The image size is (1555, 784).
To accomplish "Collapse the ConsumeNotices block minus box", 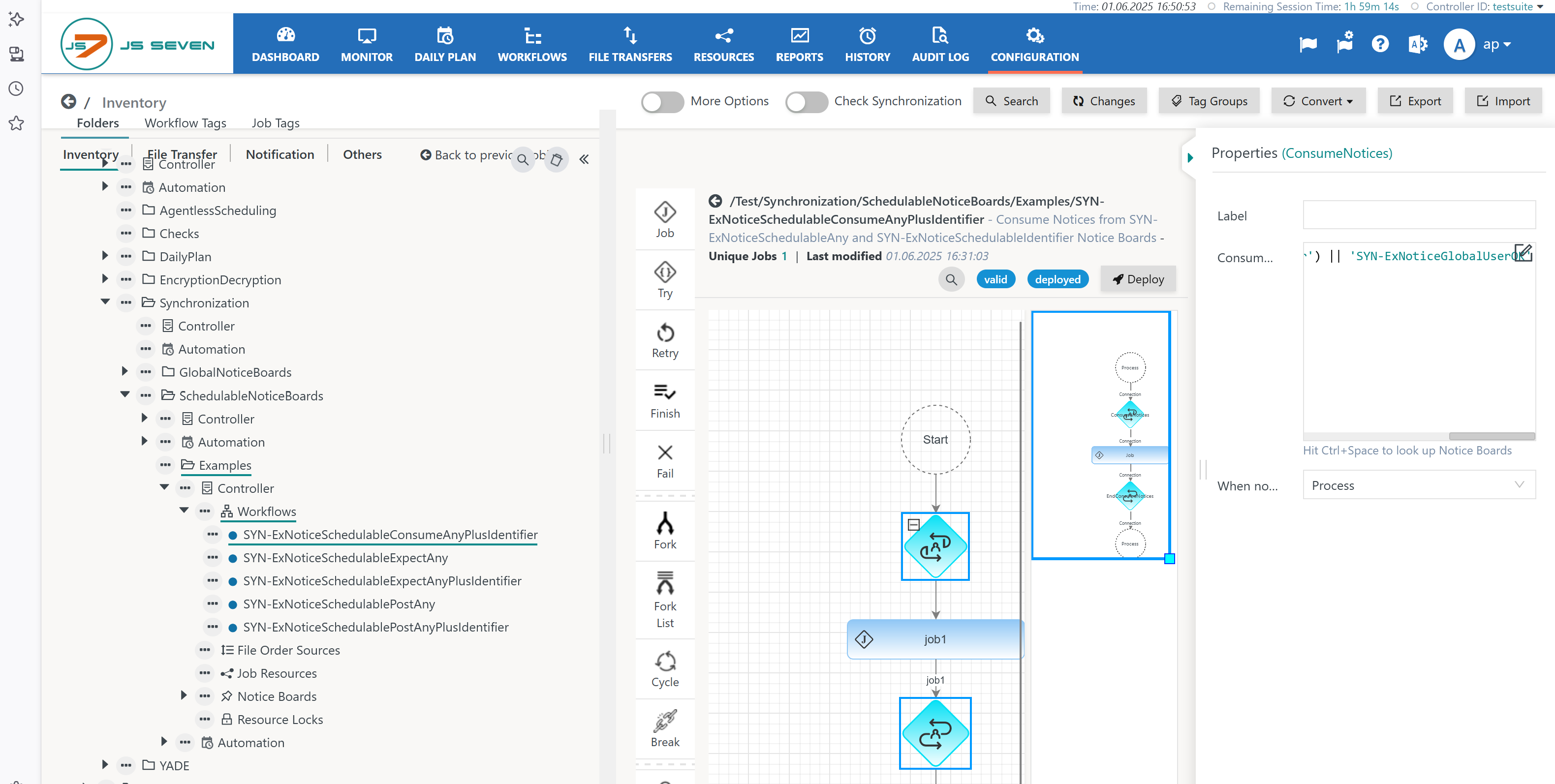I will (913, 524).
